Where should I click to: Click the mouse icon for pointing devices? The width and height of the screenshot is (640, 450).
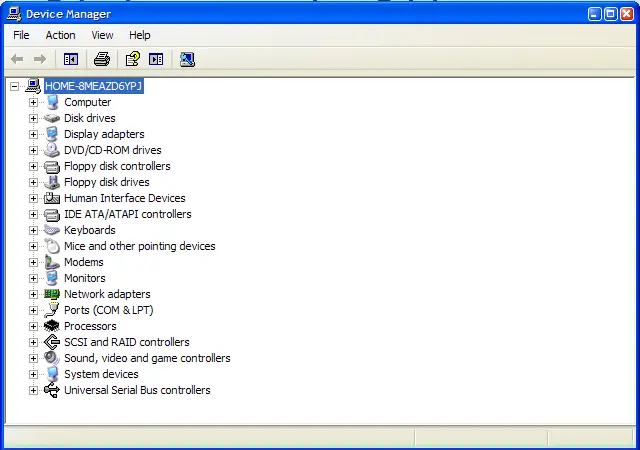click(52, 246)
